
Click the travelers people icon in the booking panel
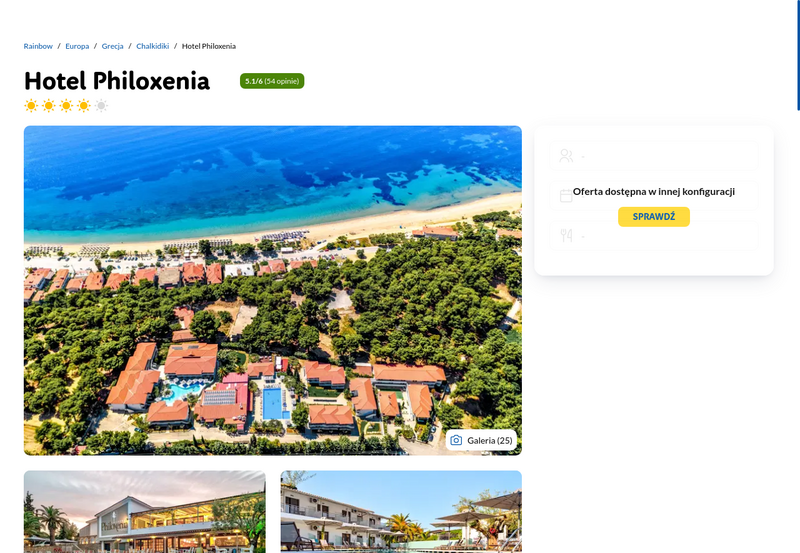[x=566, y=156]
